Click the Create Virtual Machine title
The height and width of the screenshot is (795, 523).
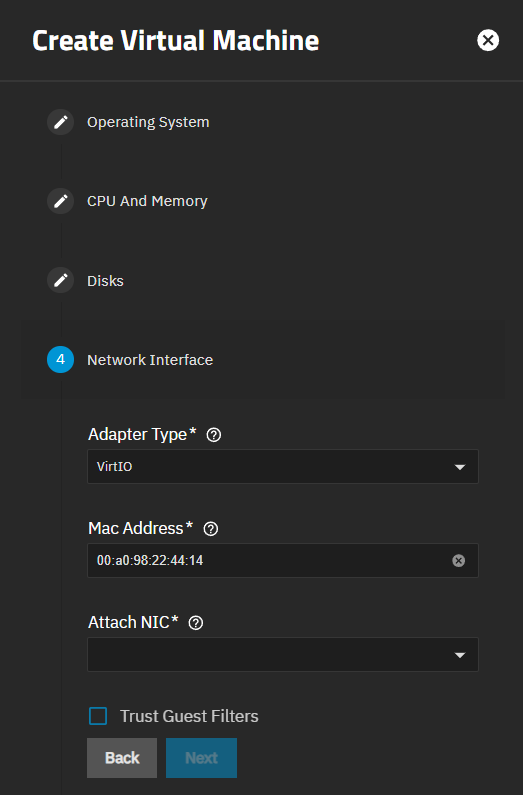(175, 40)
